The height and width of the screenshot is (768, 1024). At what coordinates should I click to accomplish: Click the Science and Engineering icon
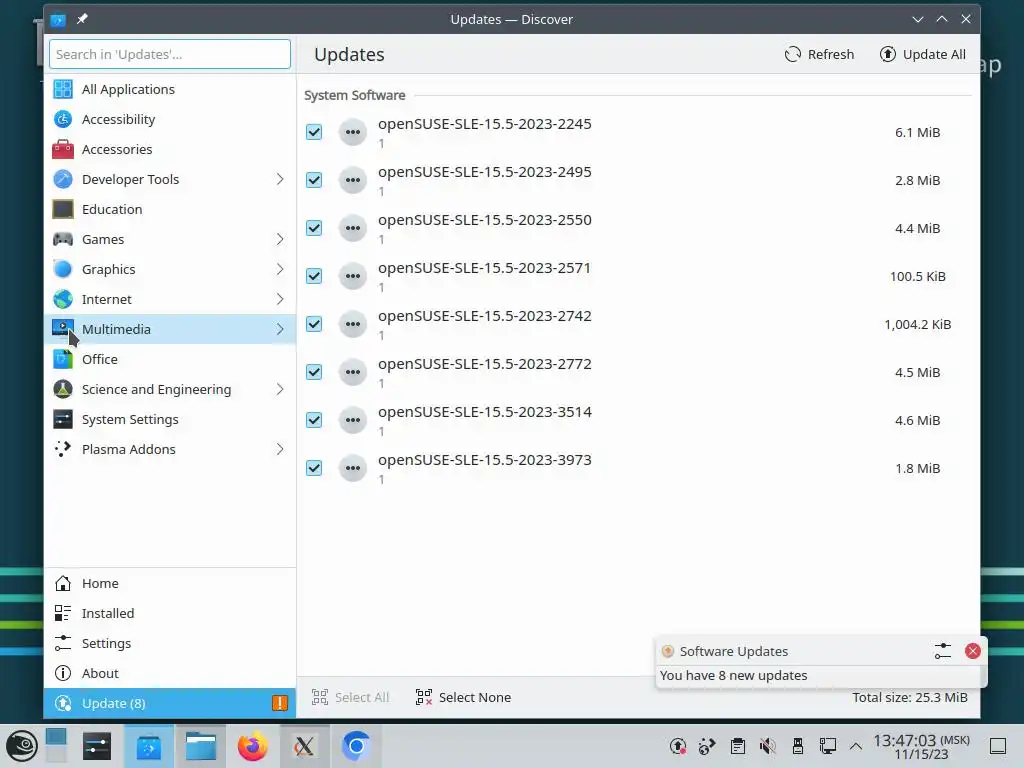click(63, 390)
